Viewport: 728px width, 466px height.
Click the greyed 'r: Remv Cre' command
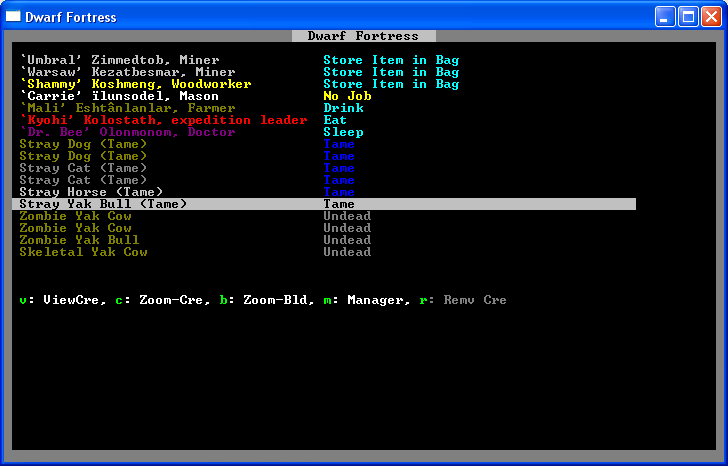tap(463, 300)
